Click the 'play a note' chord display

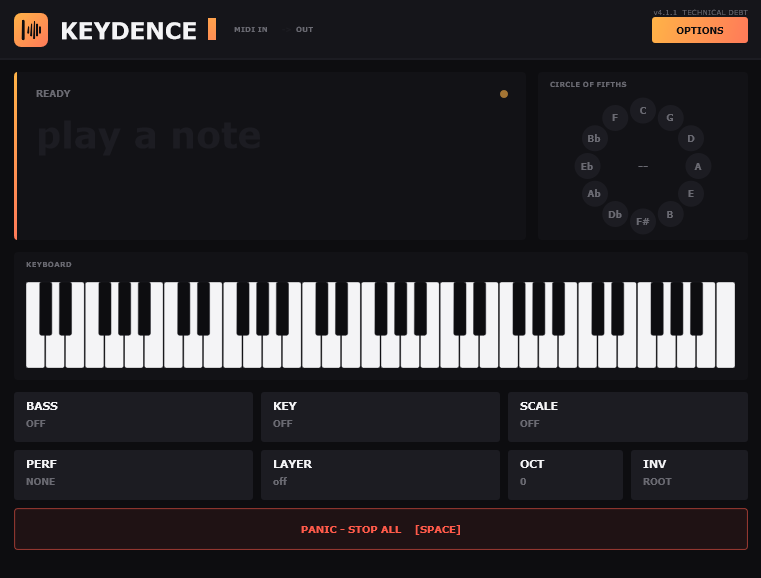click(149, 136)
